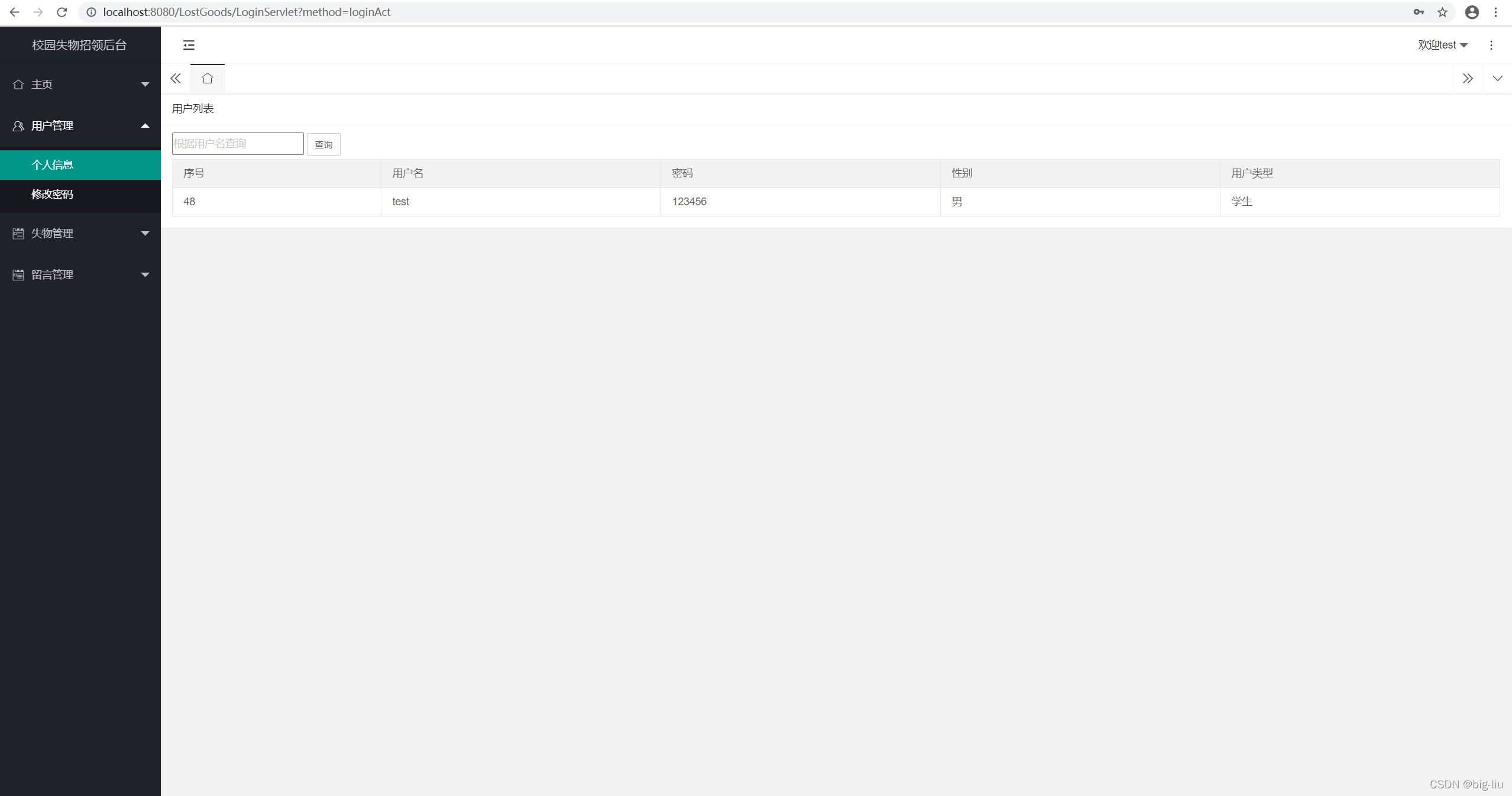Click the password cell 123456
This screenshot has width=1512, height=796.
[800, 202]
